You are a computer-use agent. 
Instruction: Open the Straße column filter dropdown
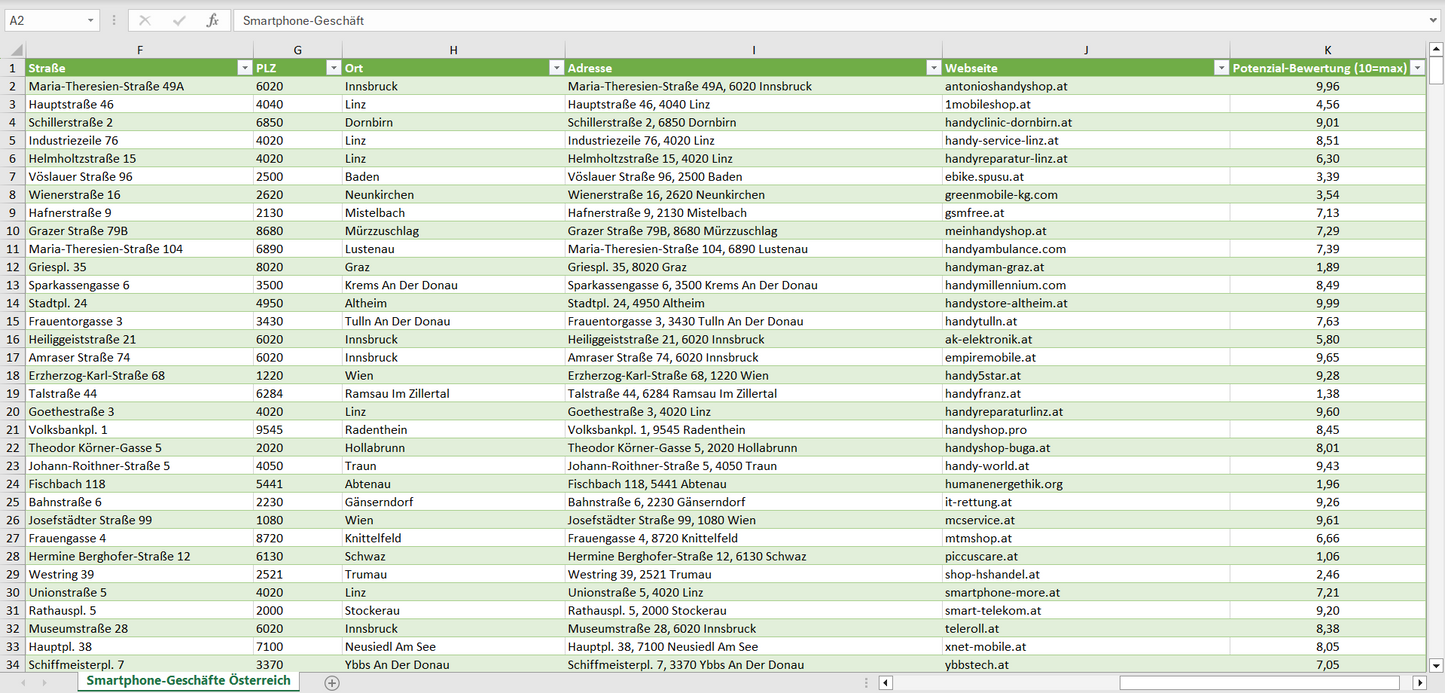tap(244, 68)
